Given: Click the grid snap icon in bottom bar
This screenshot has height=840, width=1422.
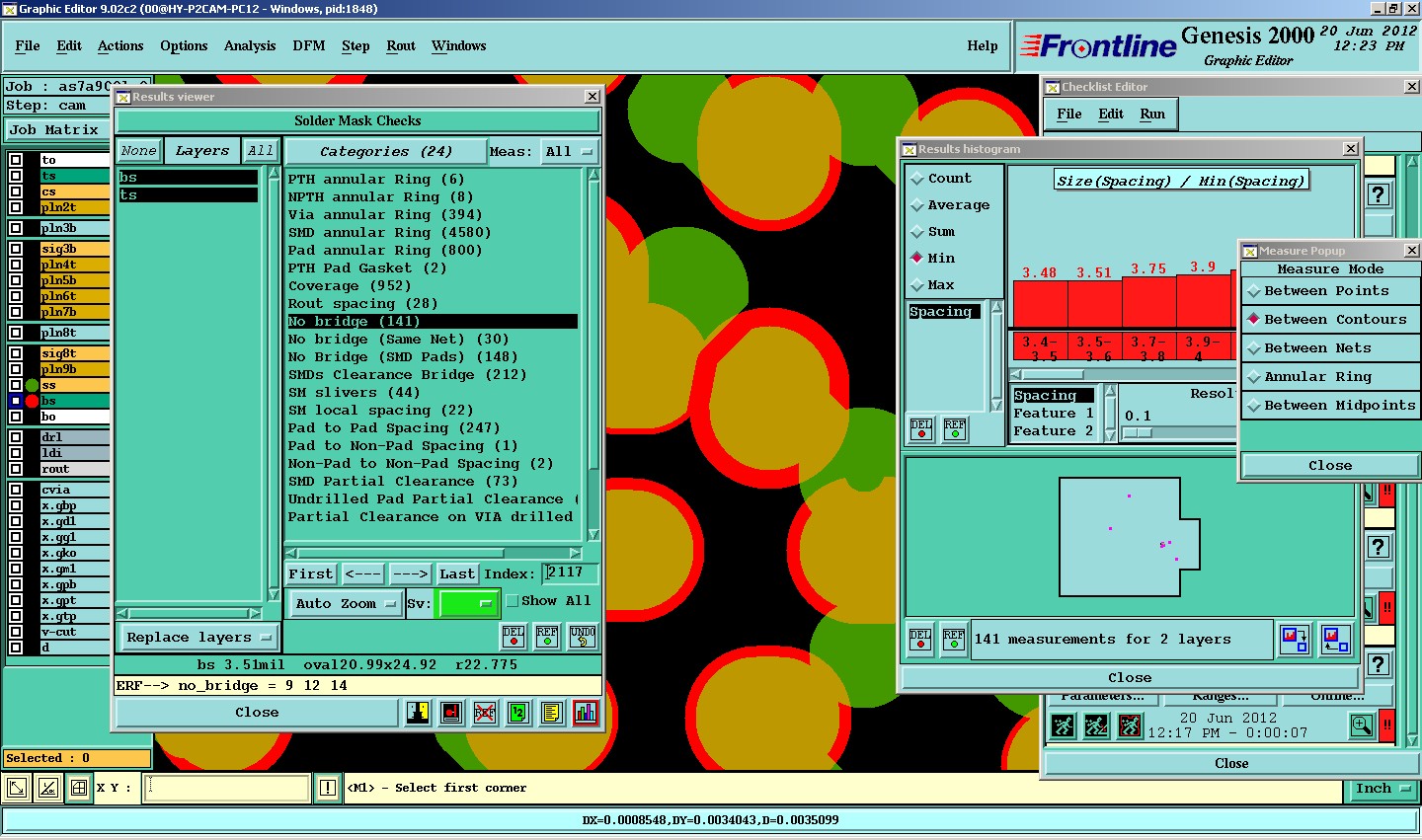Looking at the screenshot, I should click(x=79, y=788).
